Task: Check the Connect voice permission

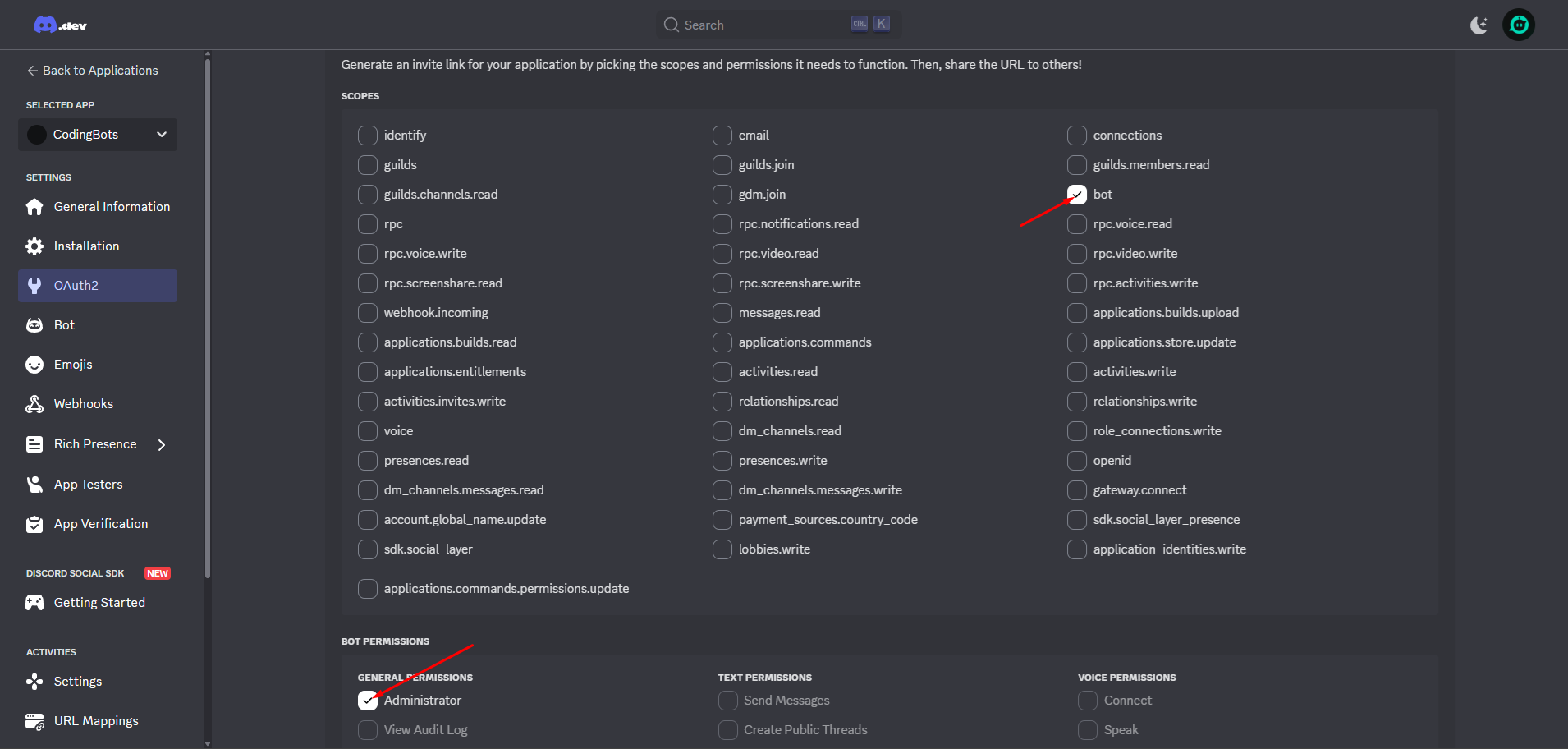Action: tap(1088, 701)
